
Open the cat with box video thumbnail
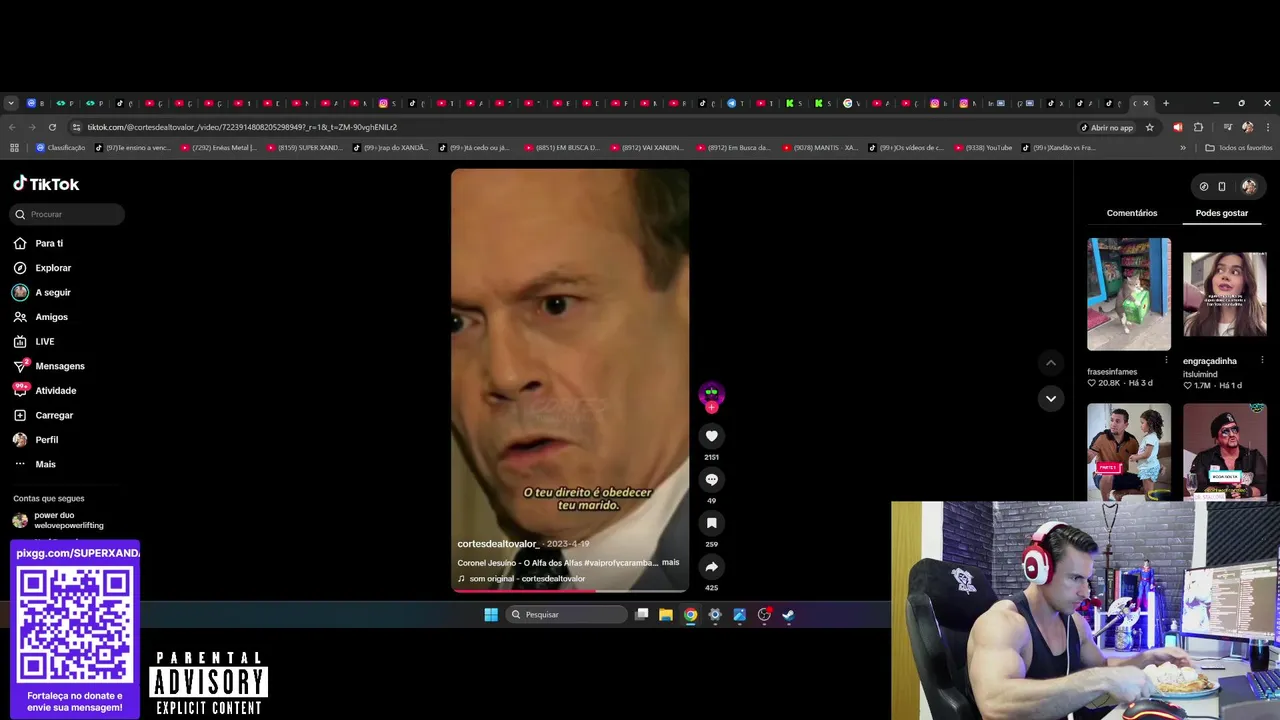click(x=1129, y=294)
